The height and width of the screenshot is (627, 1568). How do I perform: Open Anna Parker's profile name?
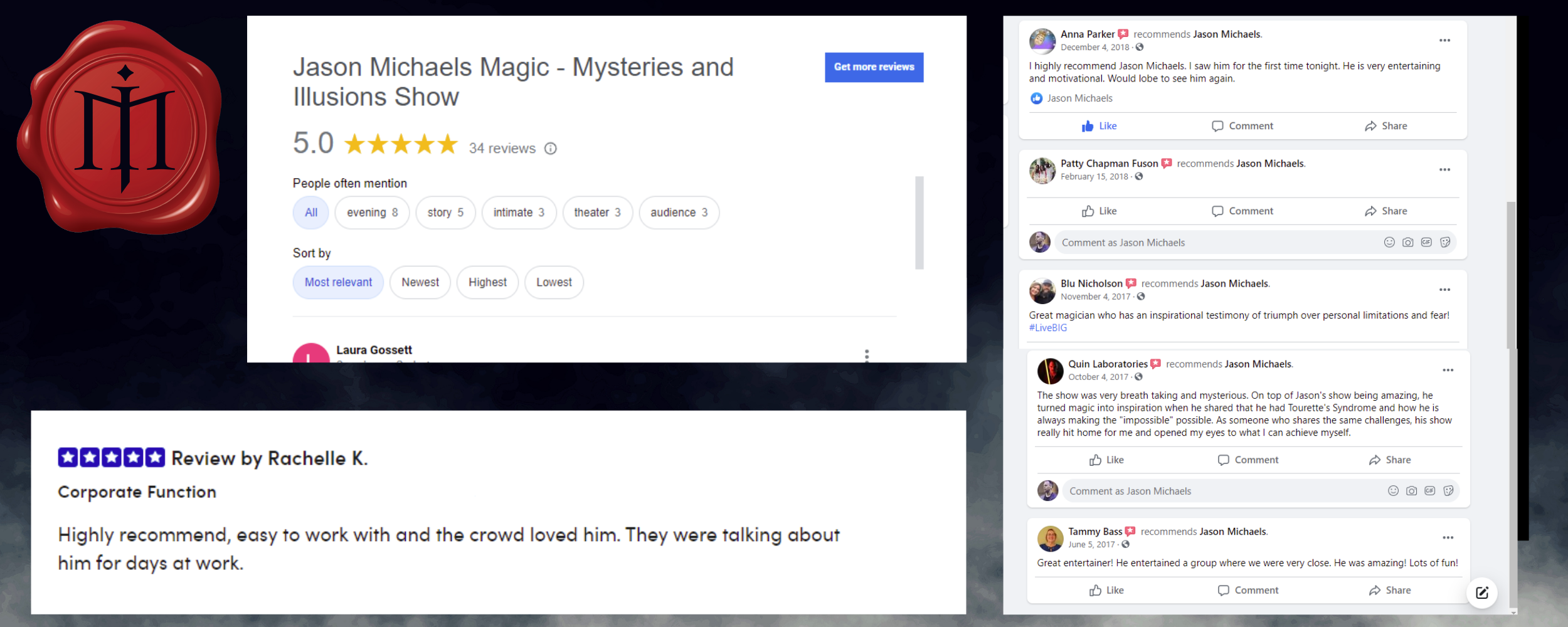pyautogui.click(x=1088, y=34)
